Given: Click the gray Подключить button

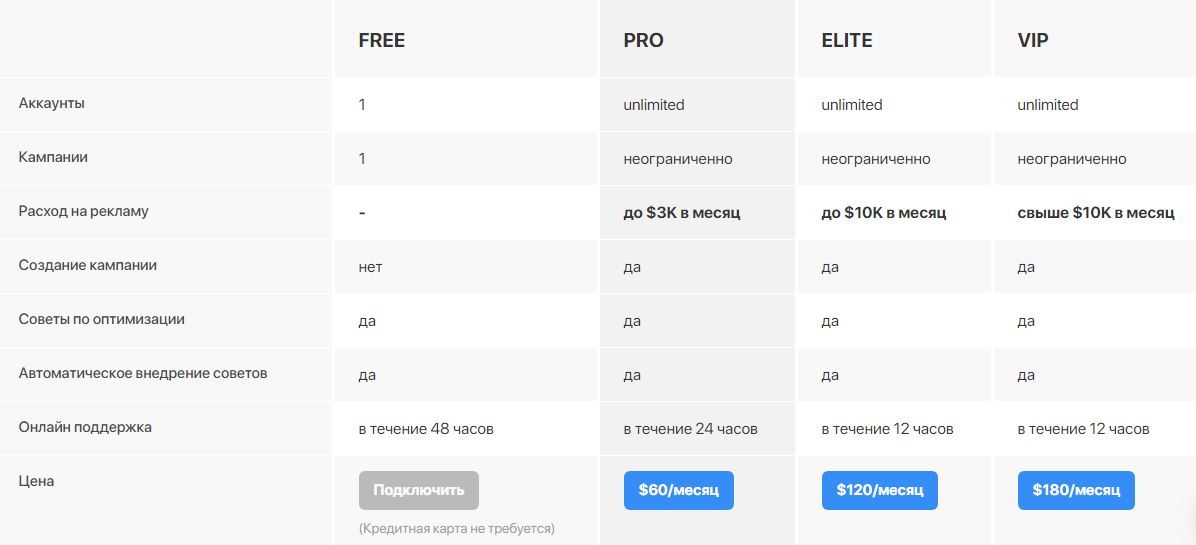Looking at the screenshot, I should tap(419, 490).
